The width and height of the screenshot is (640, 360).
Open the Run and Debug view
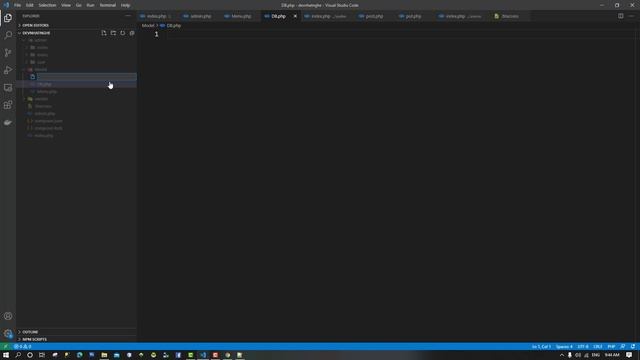[x=8, y=70]
